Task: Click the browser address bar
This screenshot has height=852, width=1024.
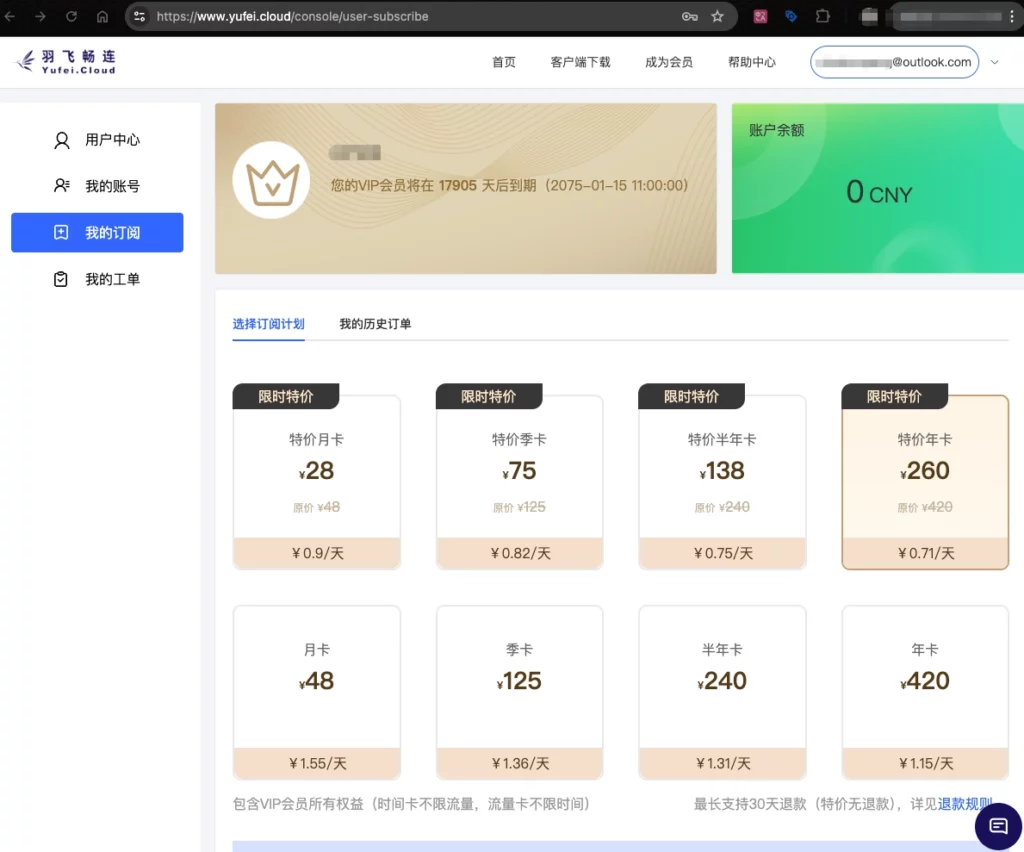Action: click(x=400, y=16)
